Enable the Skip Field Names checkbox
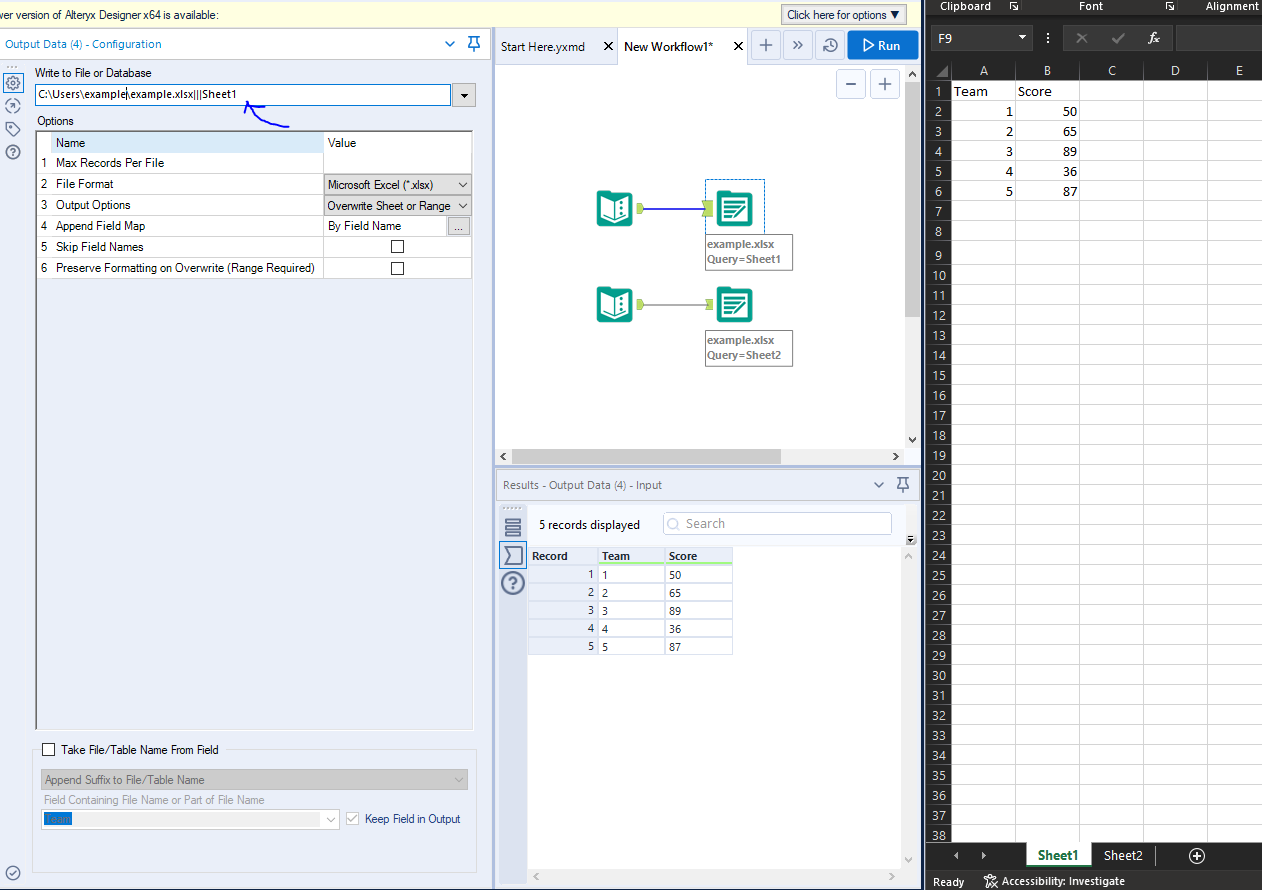Viewport: 1262px width, 890px height. (397, 246)
